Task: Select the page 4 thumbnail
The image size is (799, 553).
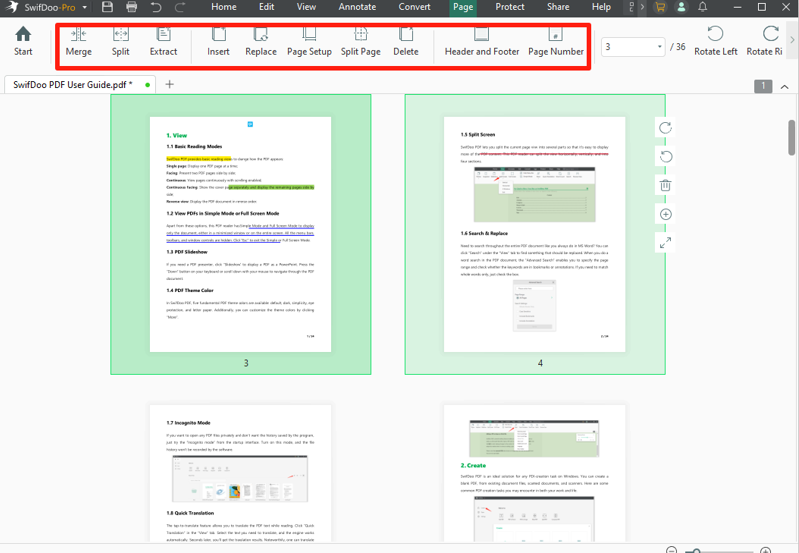Action: [535, 234]
